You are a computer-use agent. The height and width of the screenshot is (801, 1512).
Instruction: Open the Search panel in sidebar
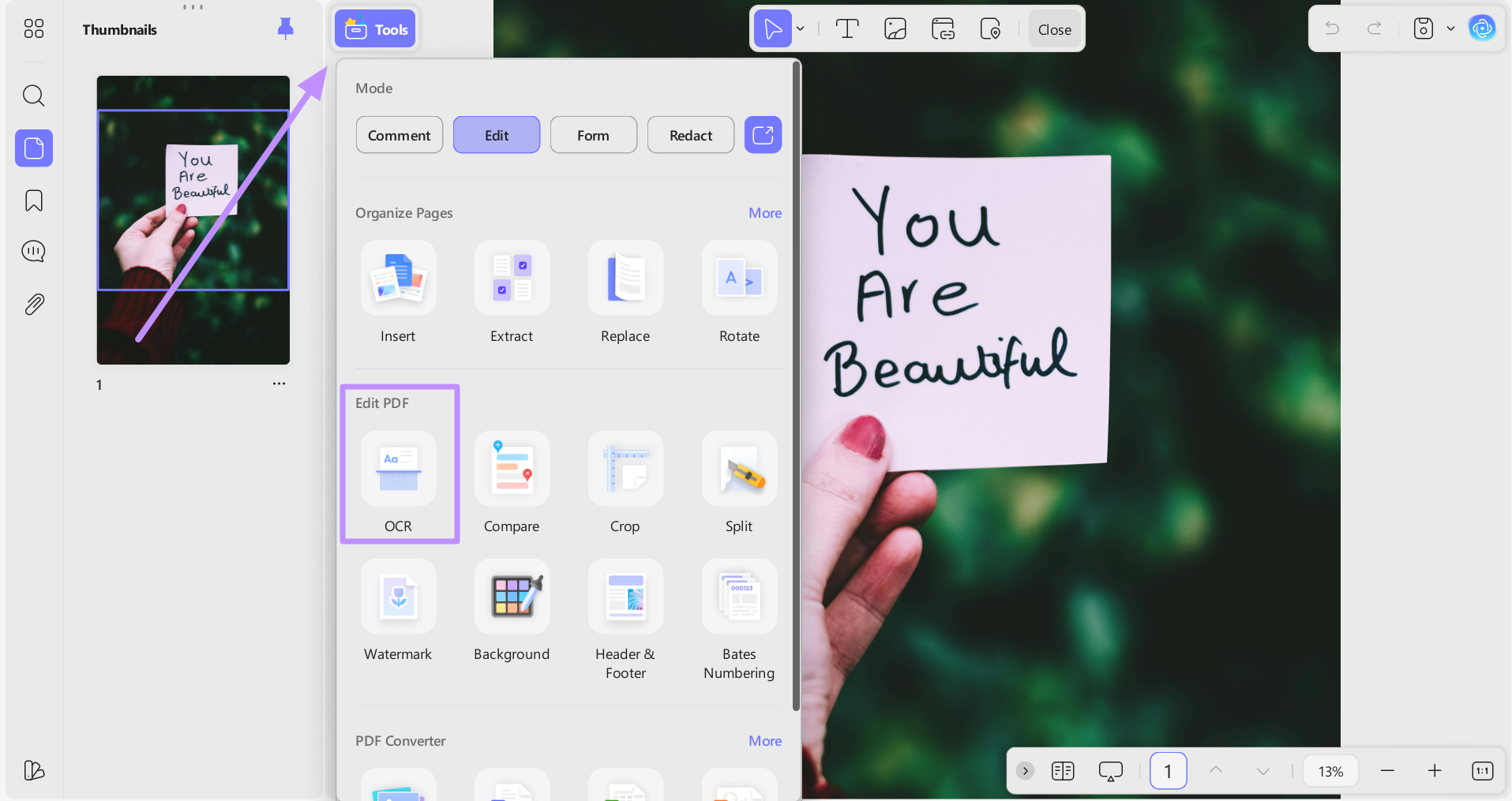pyautogui.click(x=34, y=96)
